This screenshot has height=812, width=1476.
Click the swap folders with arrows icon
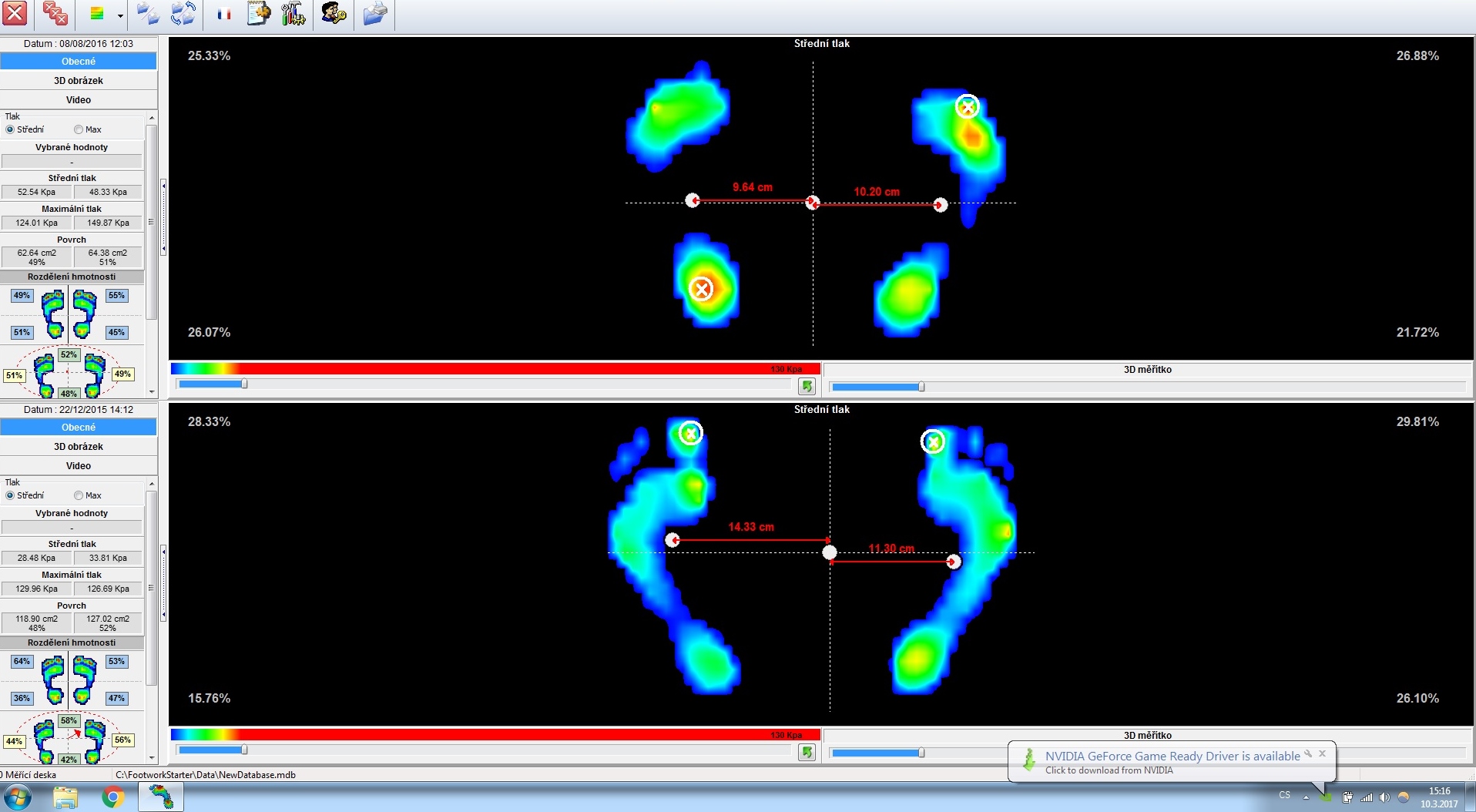point(183,14)
